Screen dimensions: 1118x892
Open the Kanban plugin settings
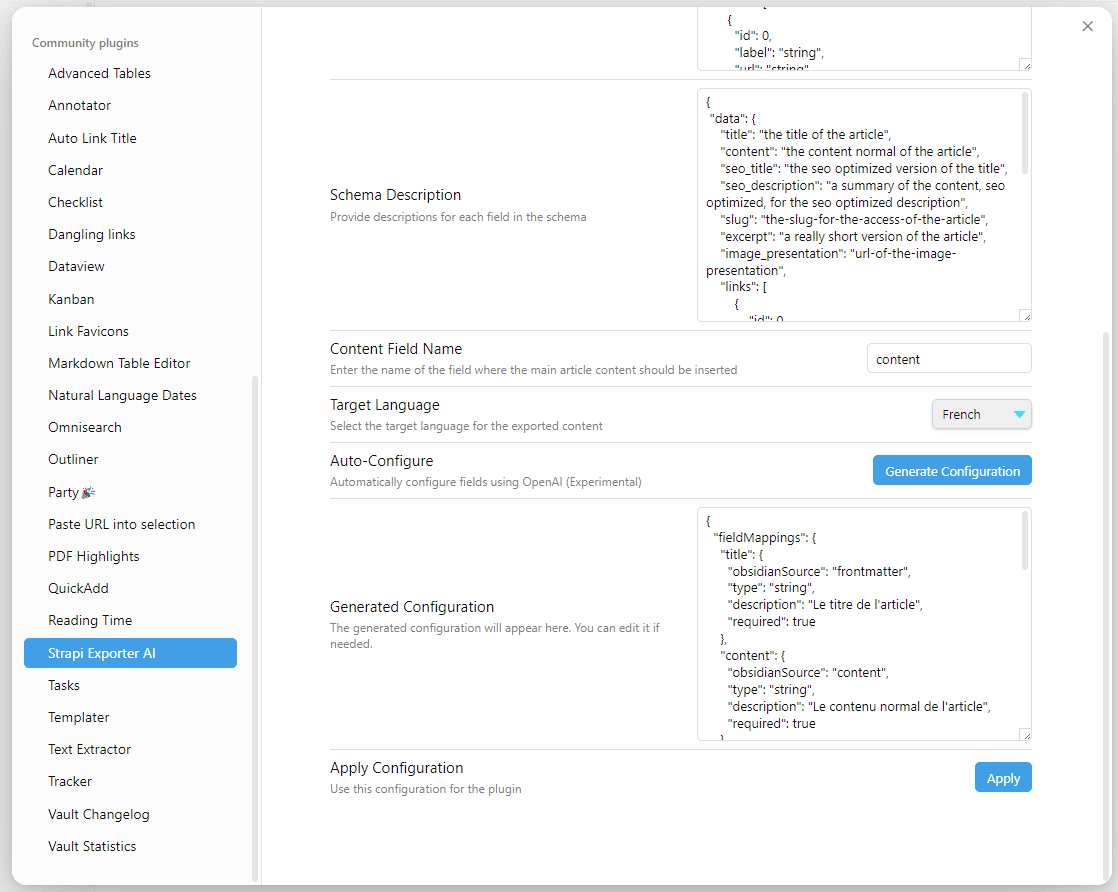[69, 299]
